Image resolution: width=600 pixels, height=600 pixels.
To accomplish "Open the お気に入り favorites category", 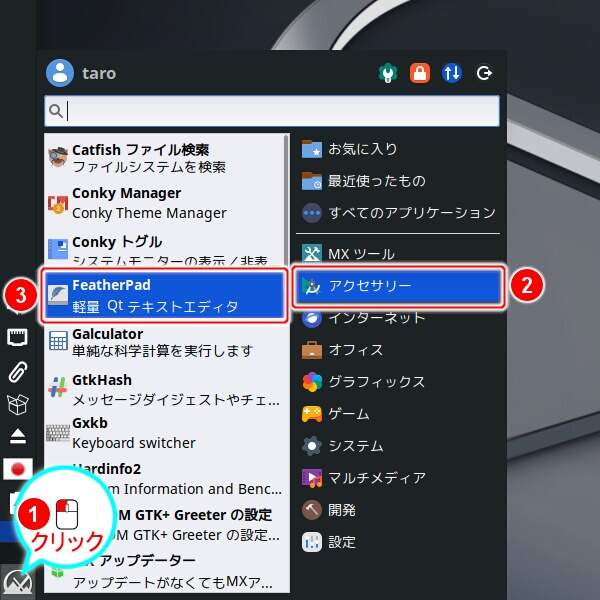I will (x=362, y=148).
